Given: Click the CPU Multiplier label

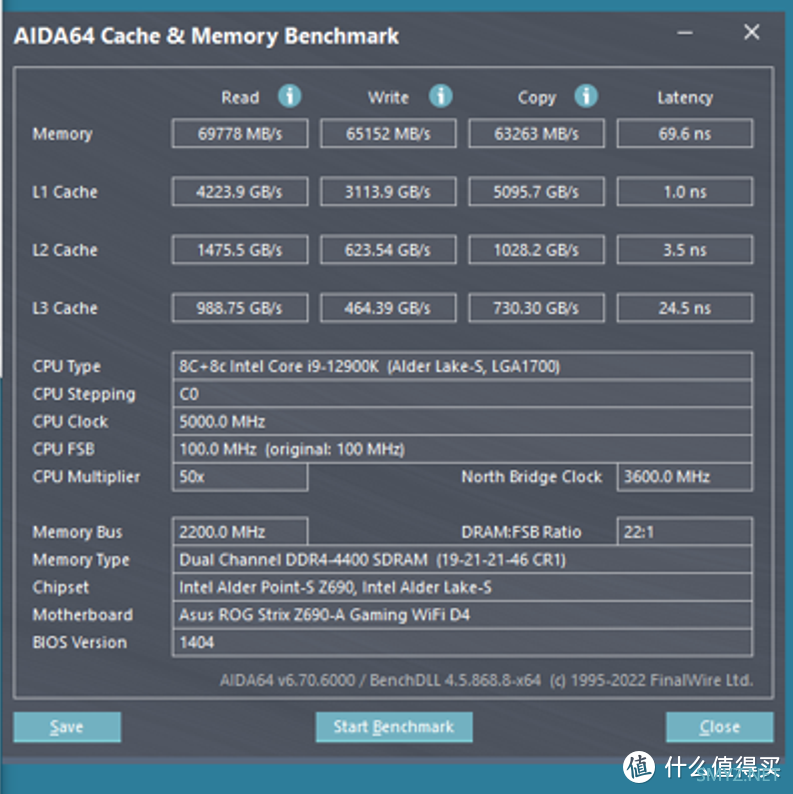Looking at the screenshot, I should (x=86, y=477).
